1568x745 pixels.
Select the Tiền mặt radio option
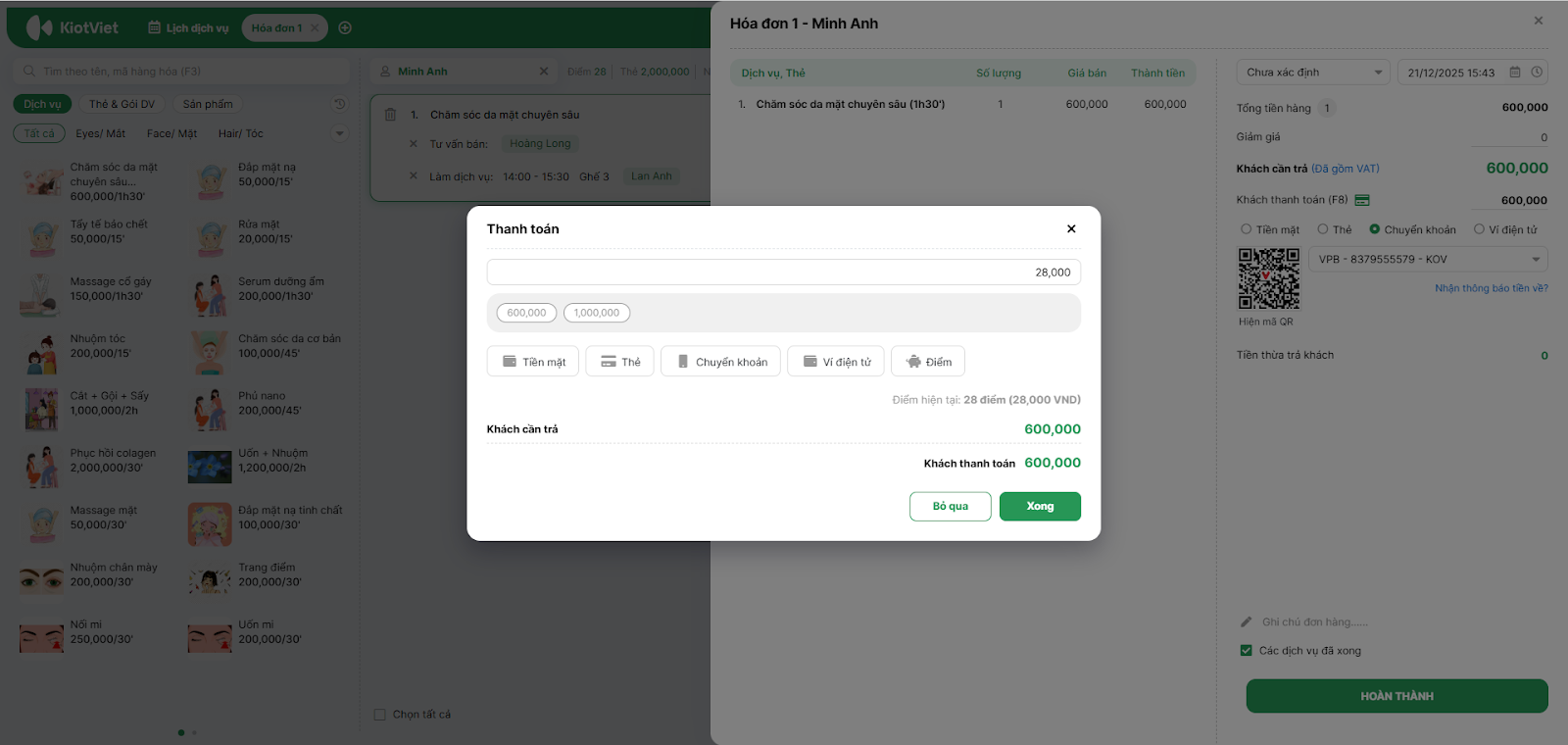1247,229
